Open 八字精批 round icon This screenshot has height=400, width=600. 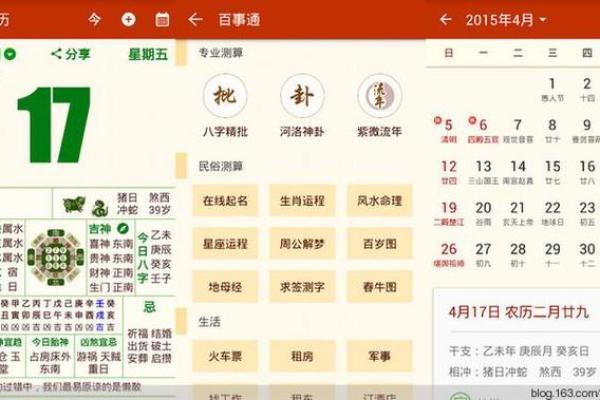pos(225,96)
